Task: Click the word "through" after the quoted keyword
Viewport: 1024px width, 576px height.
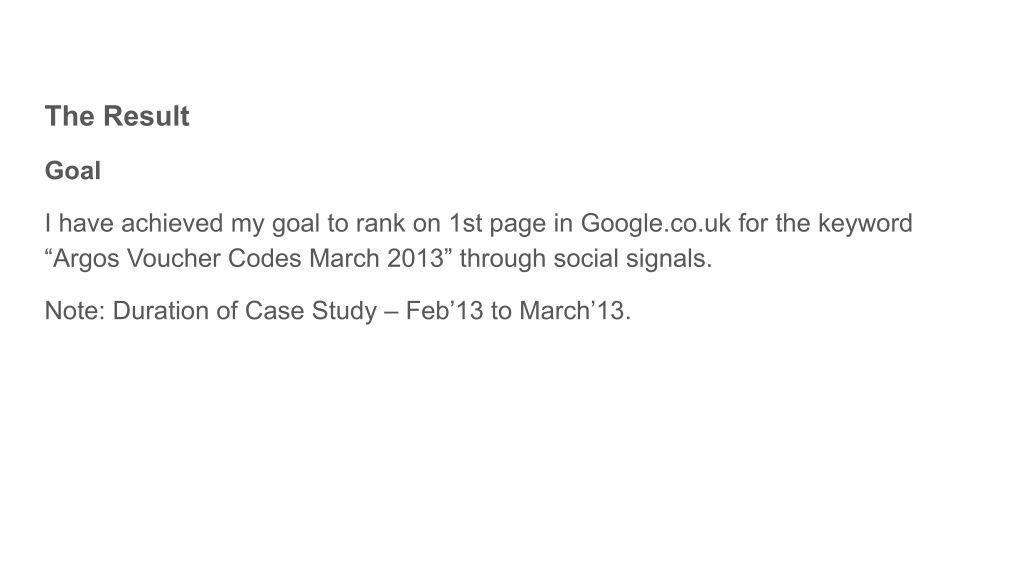Action: pos(502,259)
